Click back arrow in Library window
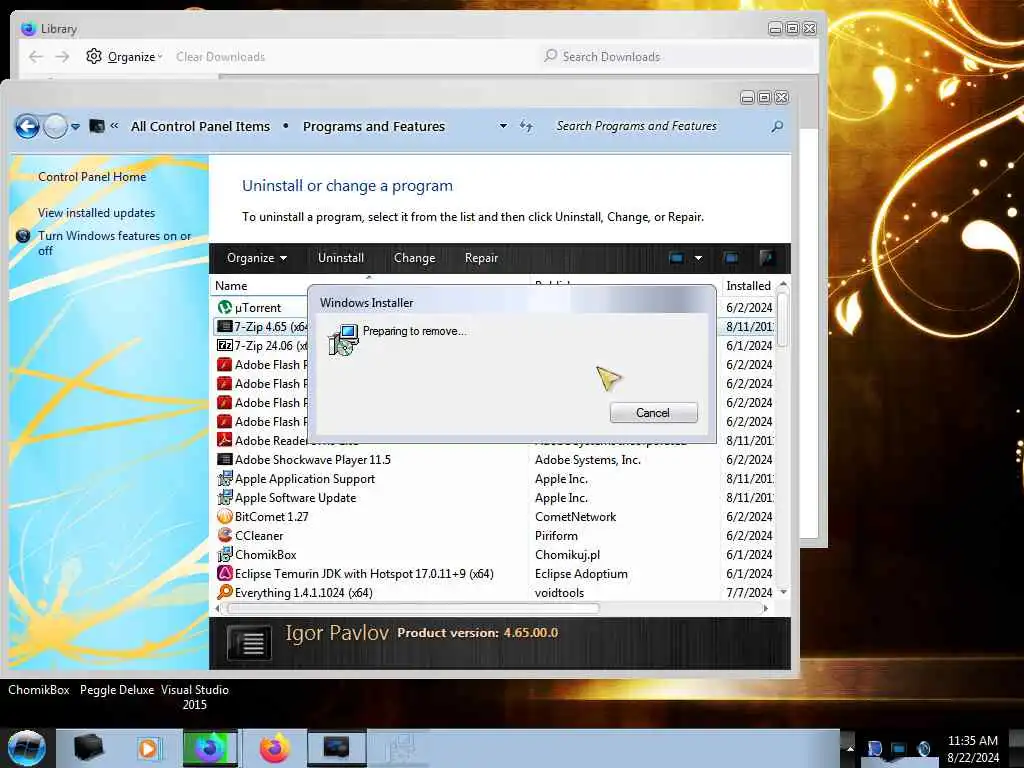Viewport: 1024px width, 768px height. coord(36,57)
